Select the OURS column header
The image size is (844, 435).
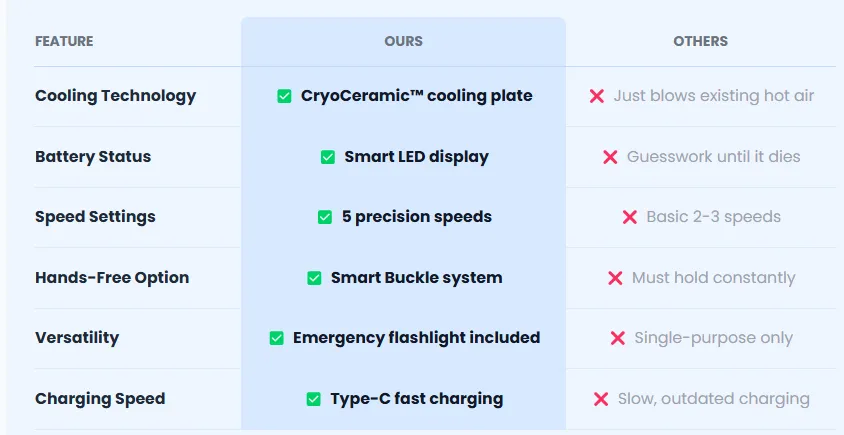(403, 41)
